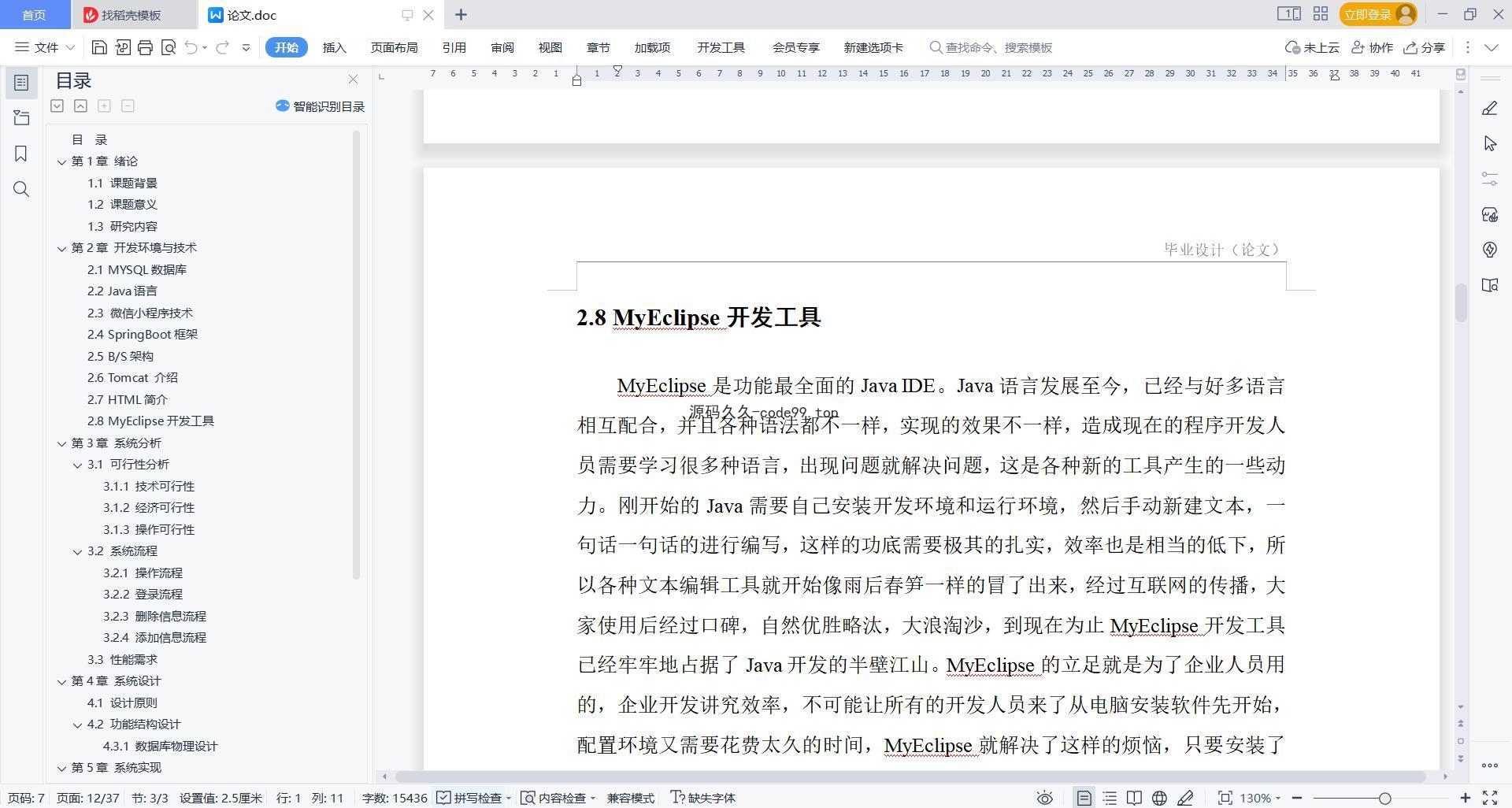Open Print Preview icon in quick toolbar
1512x808 pixels.
coord(168,47)
